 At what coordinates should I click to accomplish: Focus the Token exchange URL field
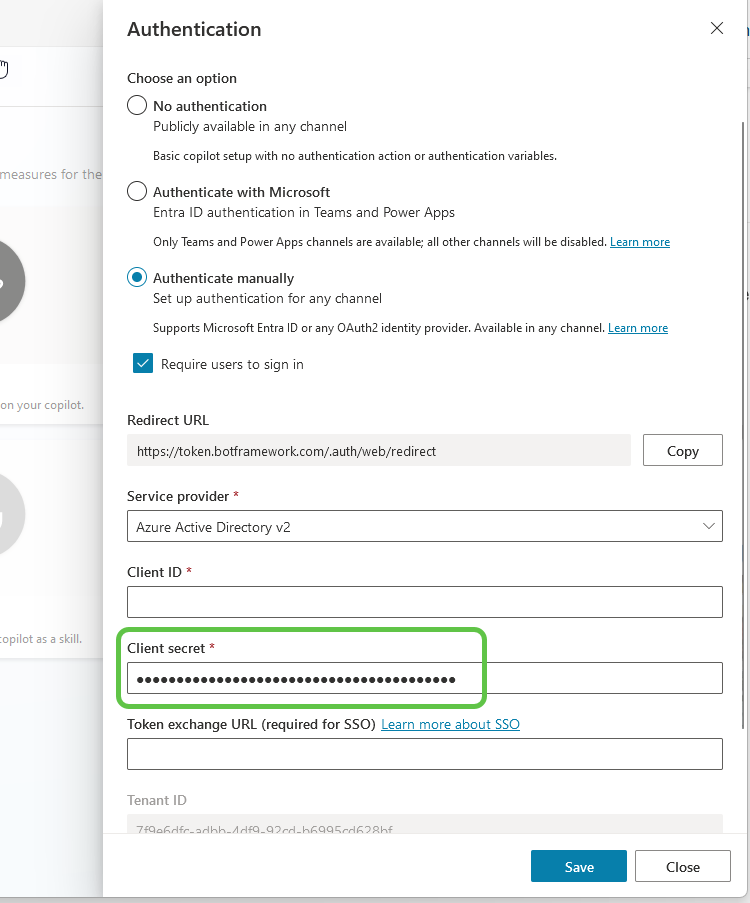tap(424, 754)
